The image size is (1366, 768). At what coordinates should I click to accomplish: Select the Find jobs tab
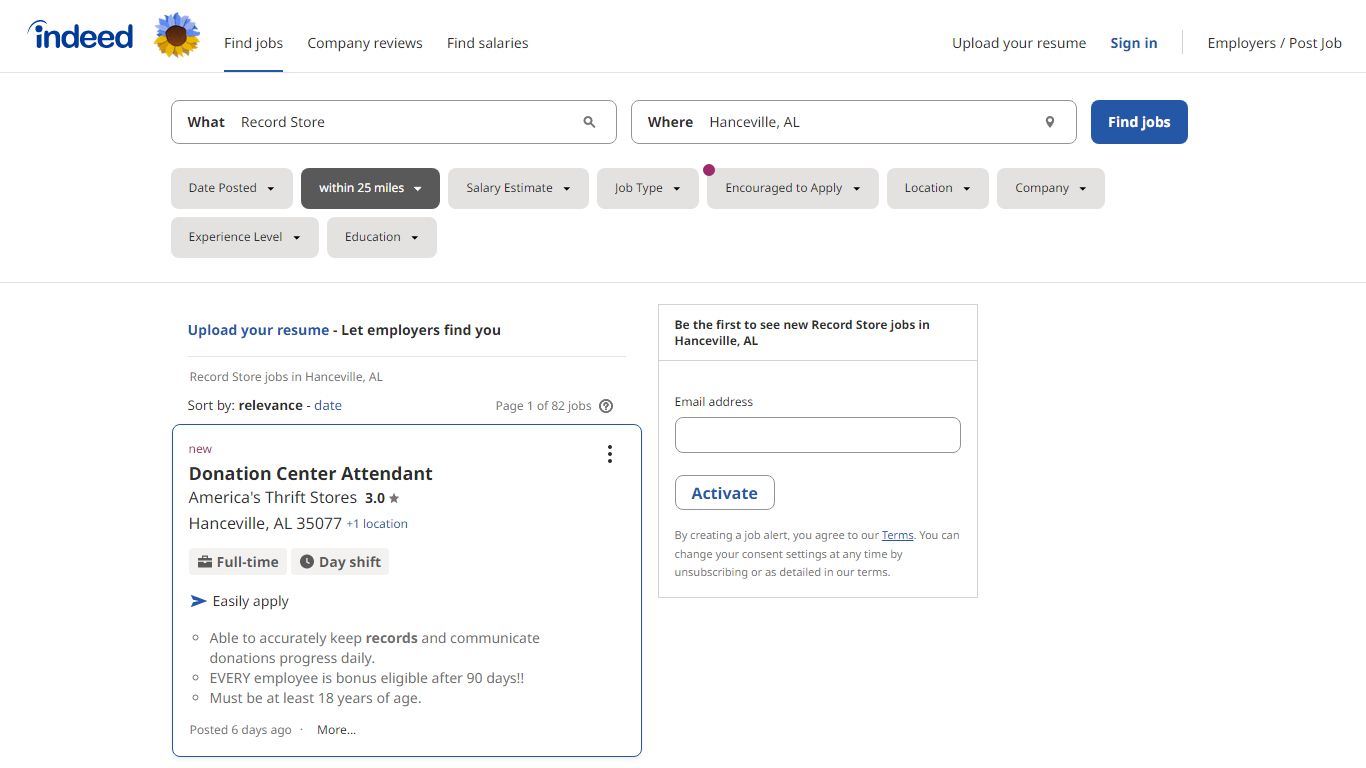point(253,43)
